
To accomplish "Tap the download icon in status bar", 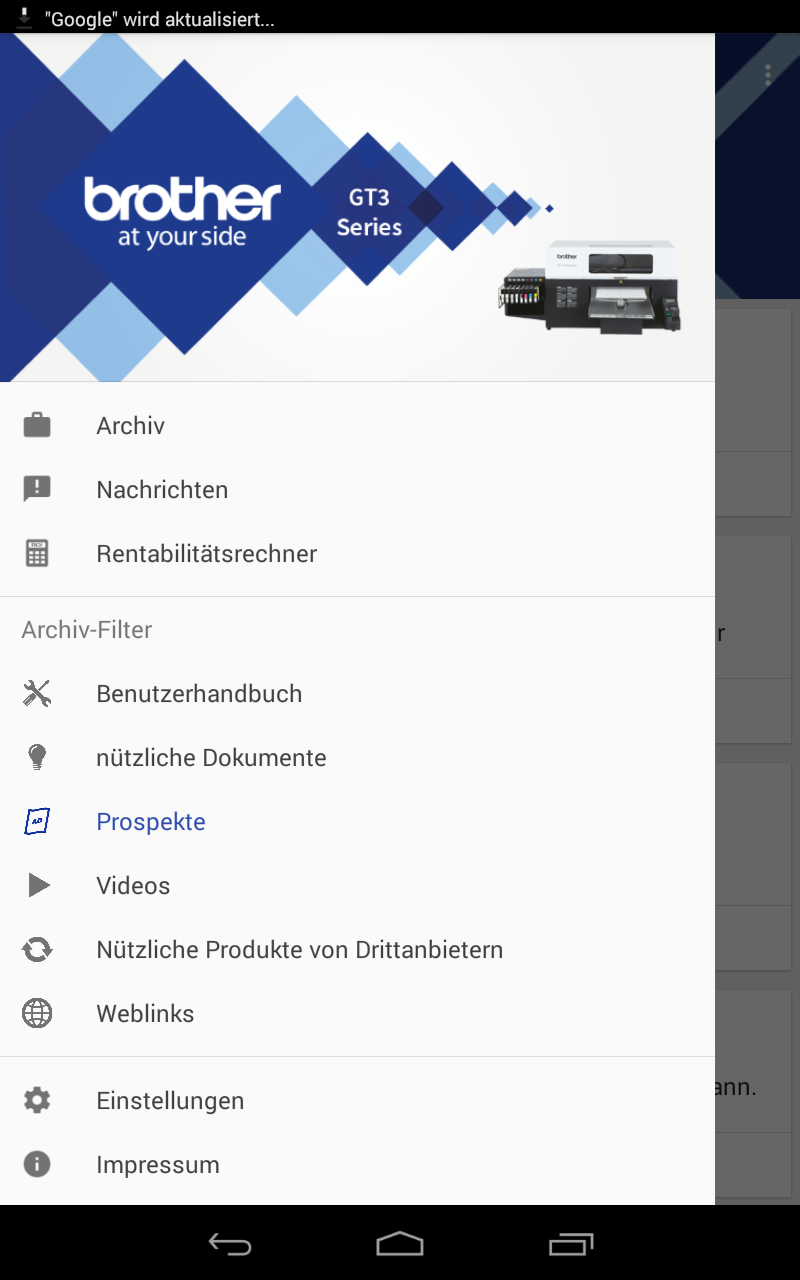I will click(x=24, y=17).
